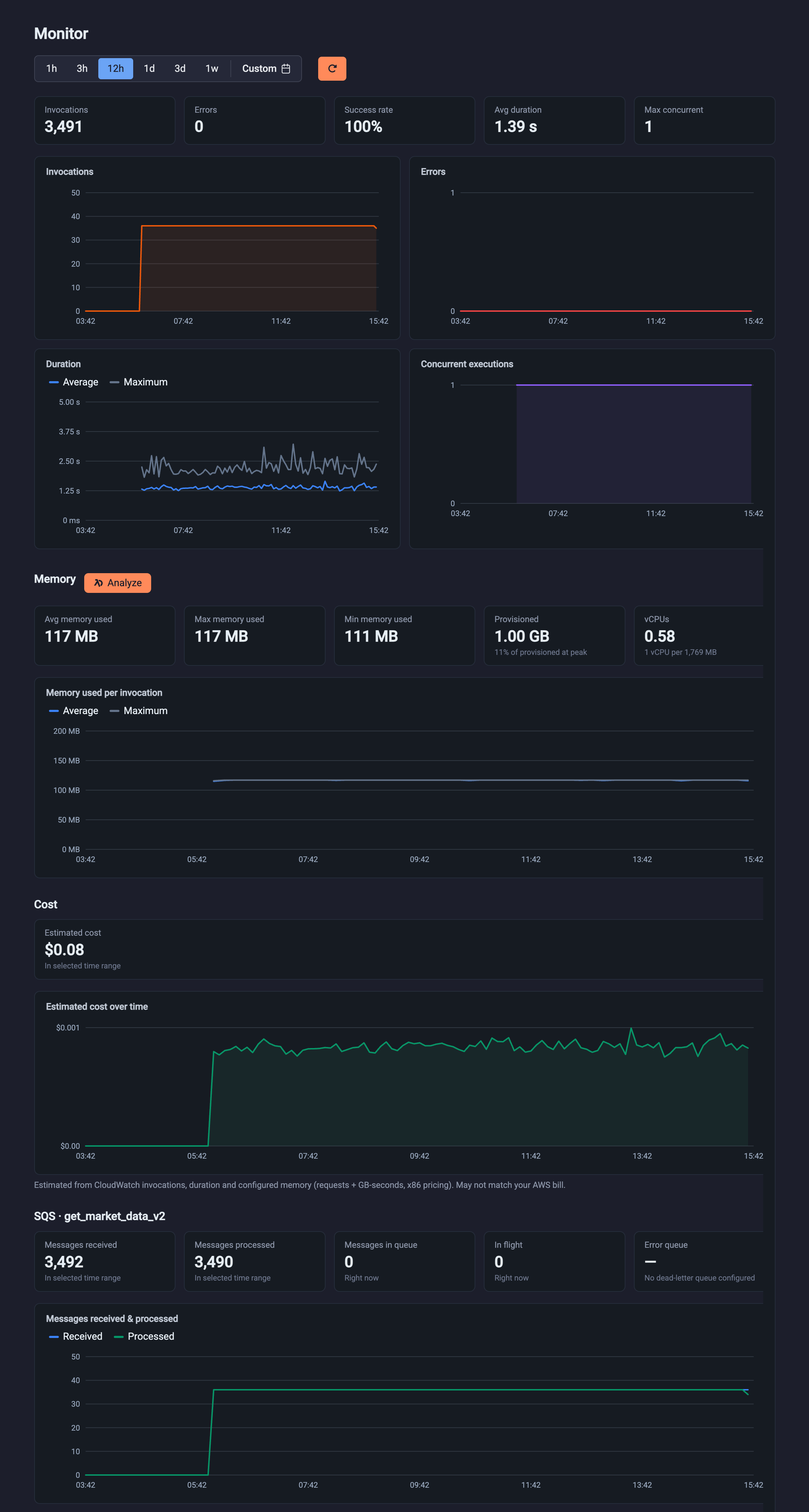The width and height of the screenshot is (809, 1512).
Task: Switch to the 1d time range
Action: 150,69
